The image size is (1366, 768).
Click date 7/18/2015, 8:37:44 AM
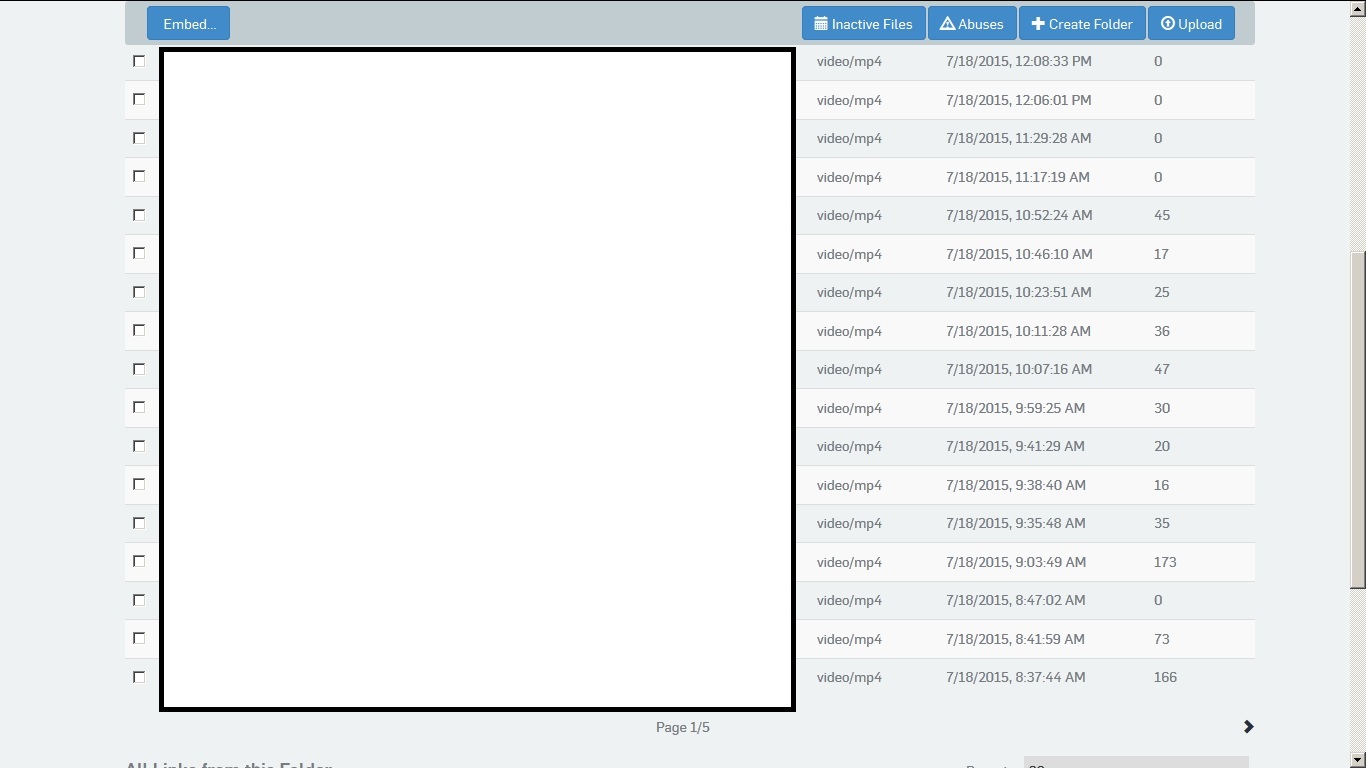pyautogui.click(x=1016, y=677)
